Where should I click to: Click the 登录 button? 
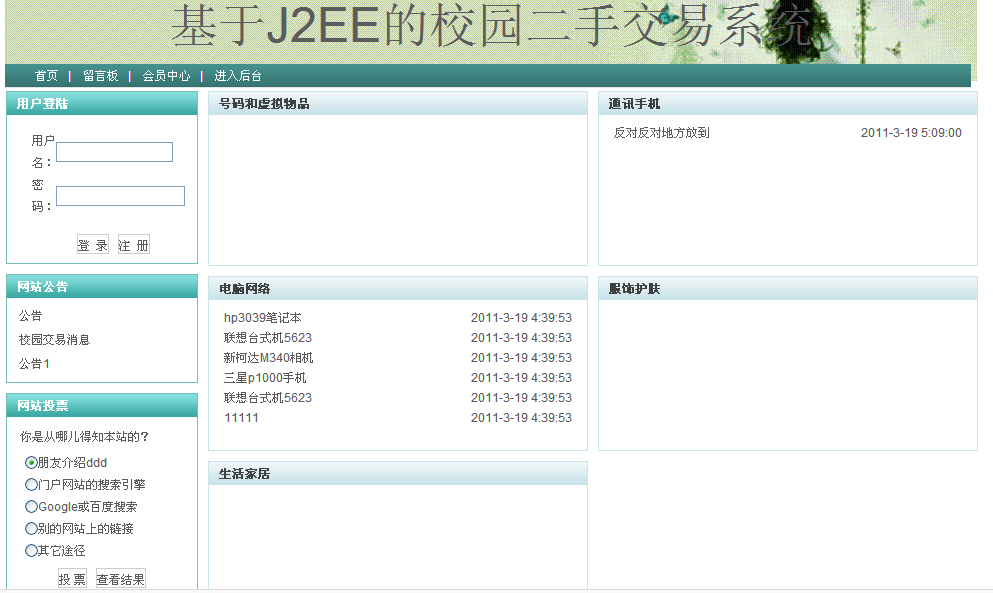[x=92, y=245]
